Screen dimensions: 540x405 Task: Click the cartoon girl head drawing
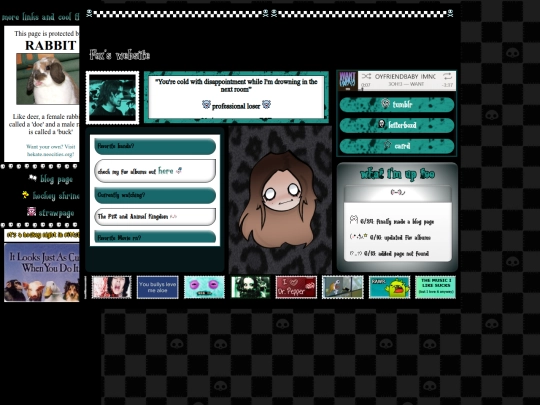click(x=278, y=200)
